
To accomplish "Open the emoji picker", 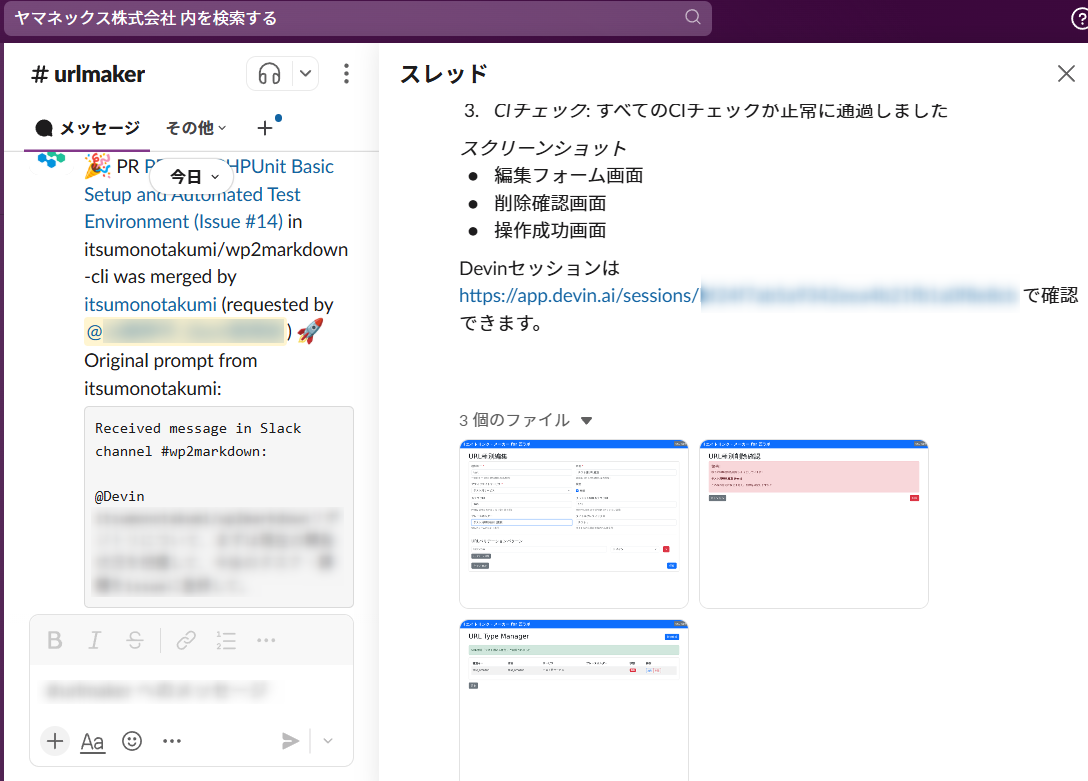I will (x=132, y=741).
